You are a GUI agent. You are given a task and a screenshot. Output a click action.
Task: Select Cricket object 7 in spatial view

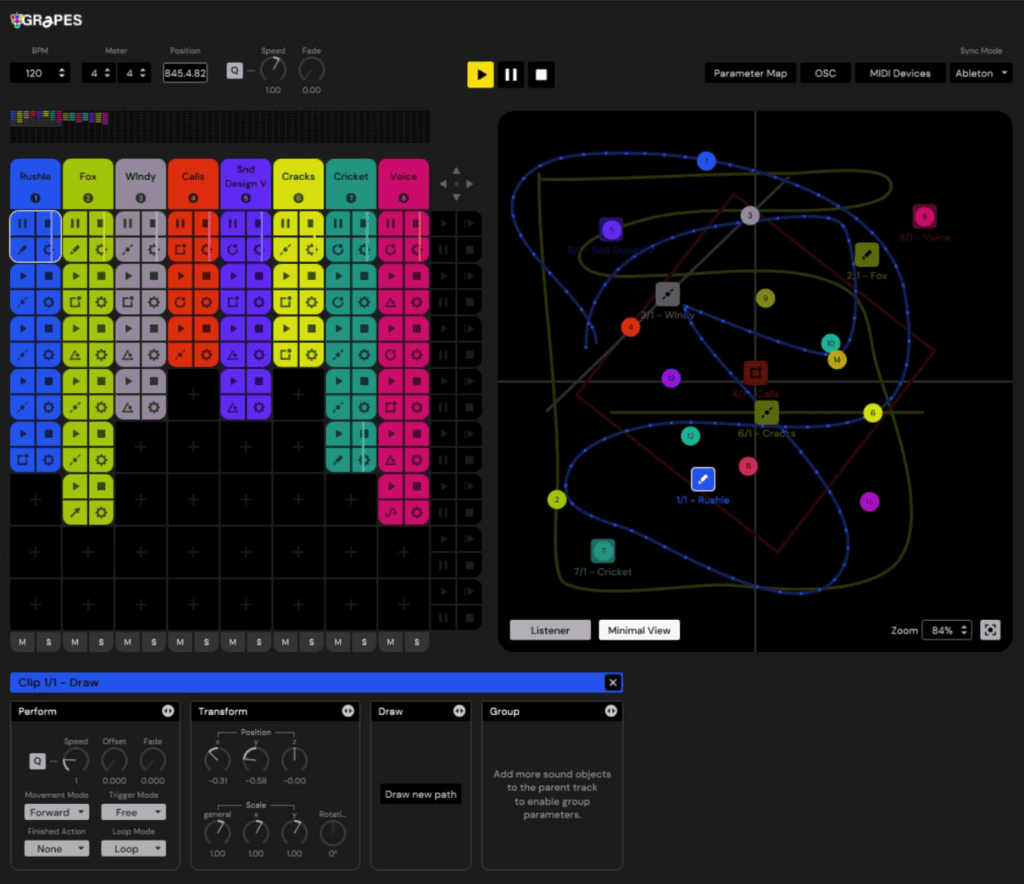(603, 551)
